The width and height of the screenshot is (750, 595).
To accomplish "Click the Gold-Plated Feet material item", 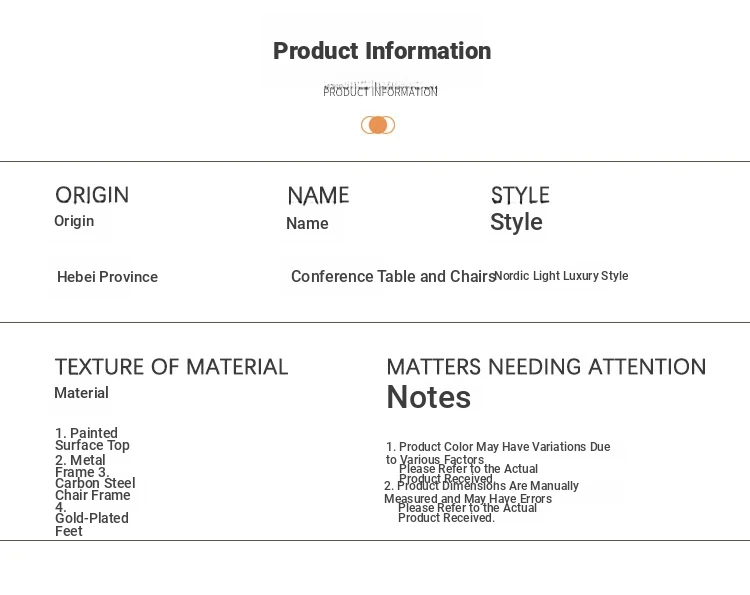I will click(x=92, y=524).
